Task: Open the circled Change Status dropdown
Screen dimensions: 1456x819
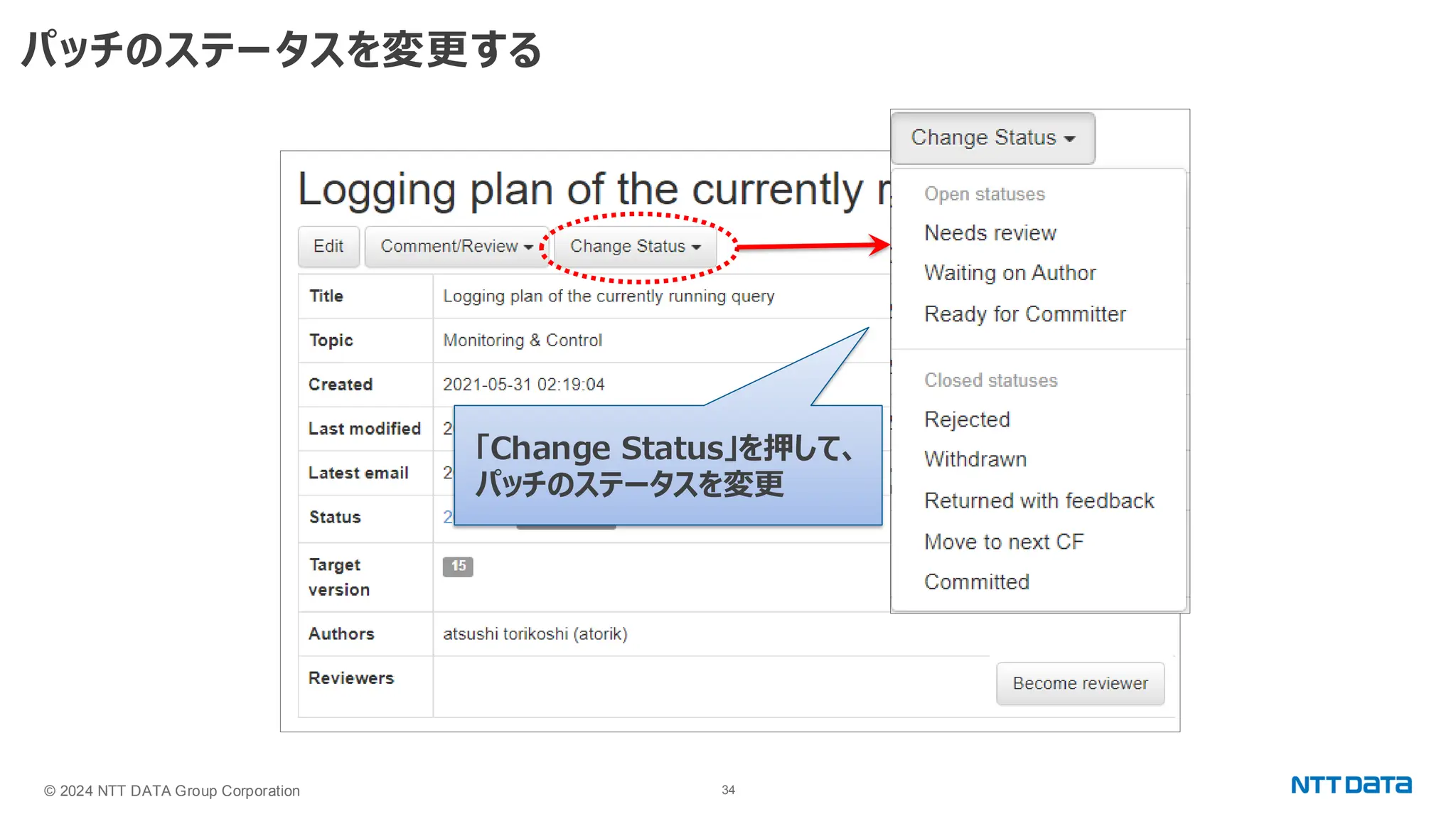Action: click(x=635, y=246)
